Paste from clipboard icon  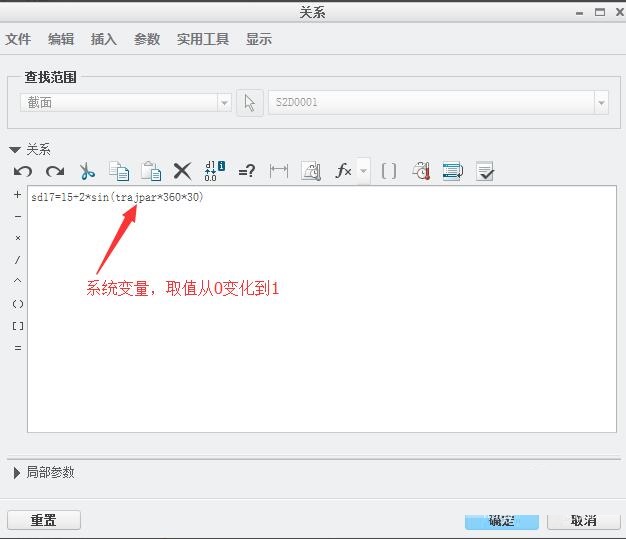pyautogui.click(x=151, y=172)
